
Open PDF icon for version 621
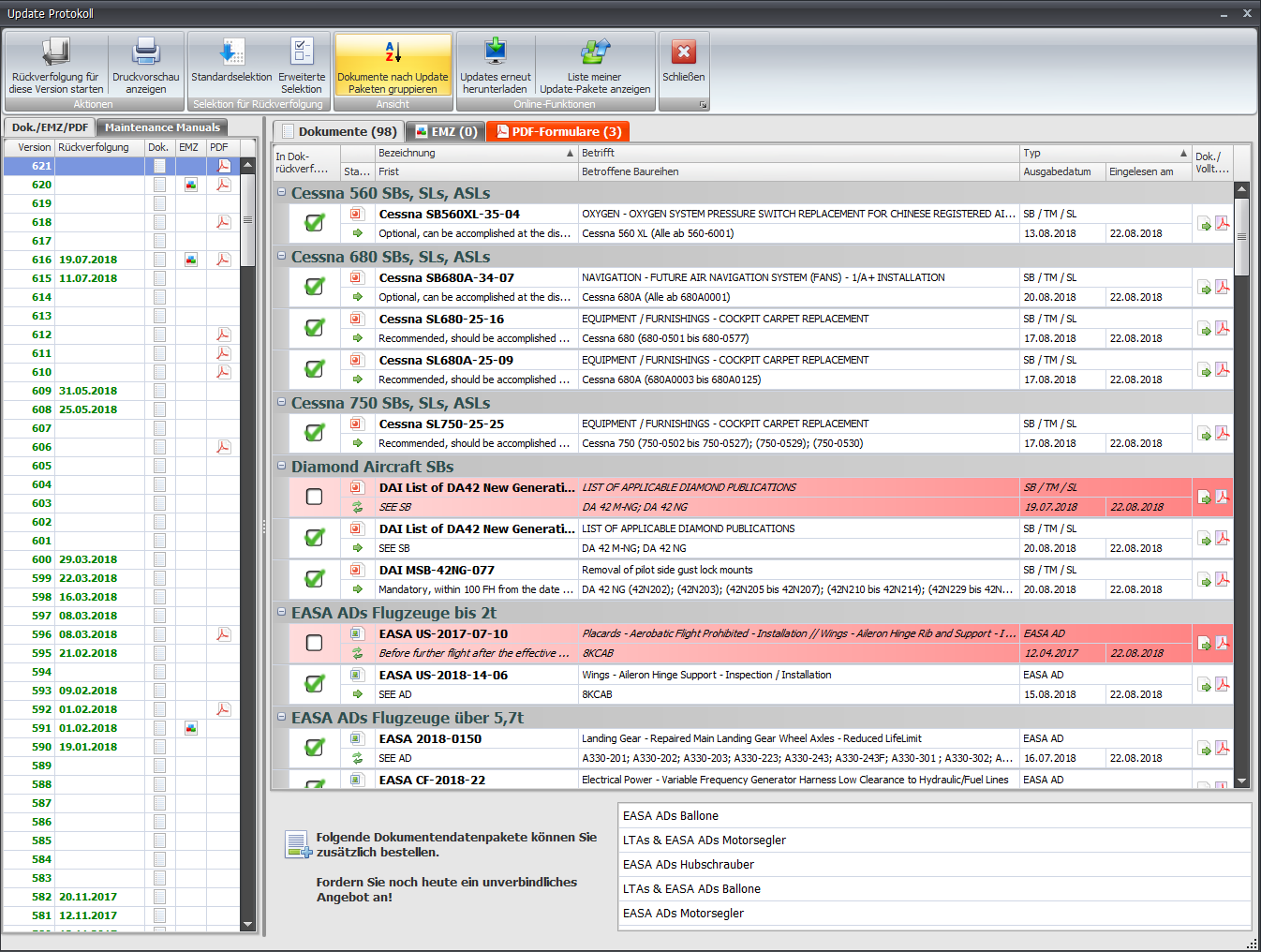click(x=223, y=166)
